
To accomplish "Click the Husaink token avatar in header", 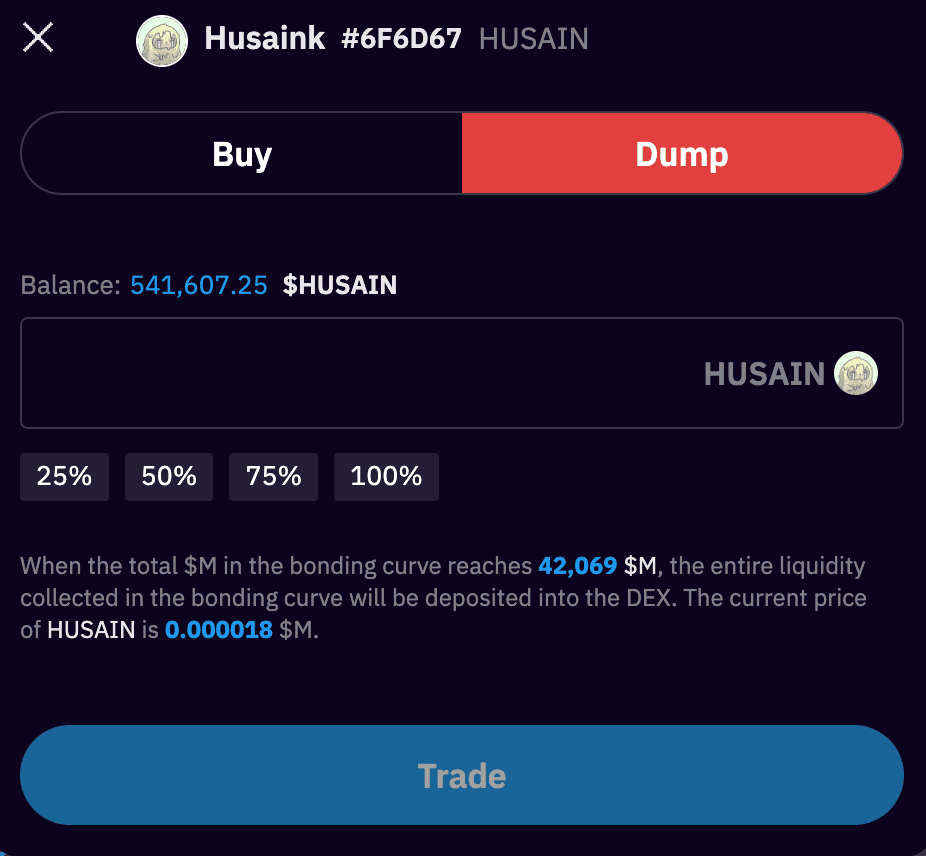I will (x=162, y=41).
